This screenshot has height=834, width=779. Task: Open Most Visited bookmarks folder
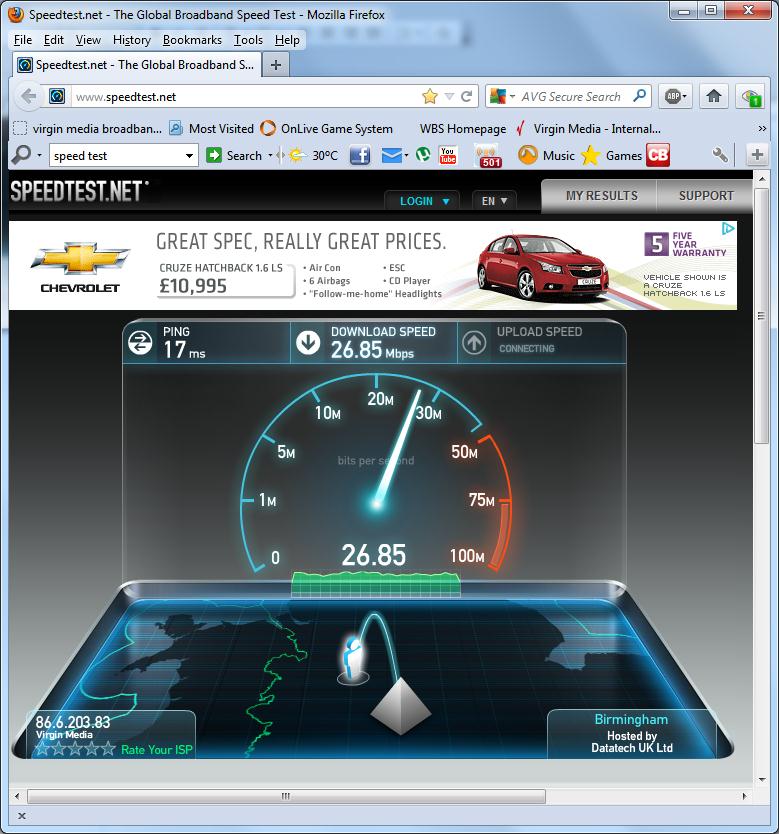[212, 129]
